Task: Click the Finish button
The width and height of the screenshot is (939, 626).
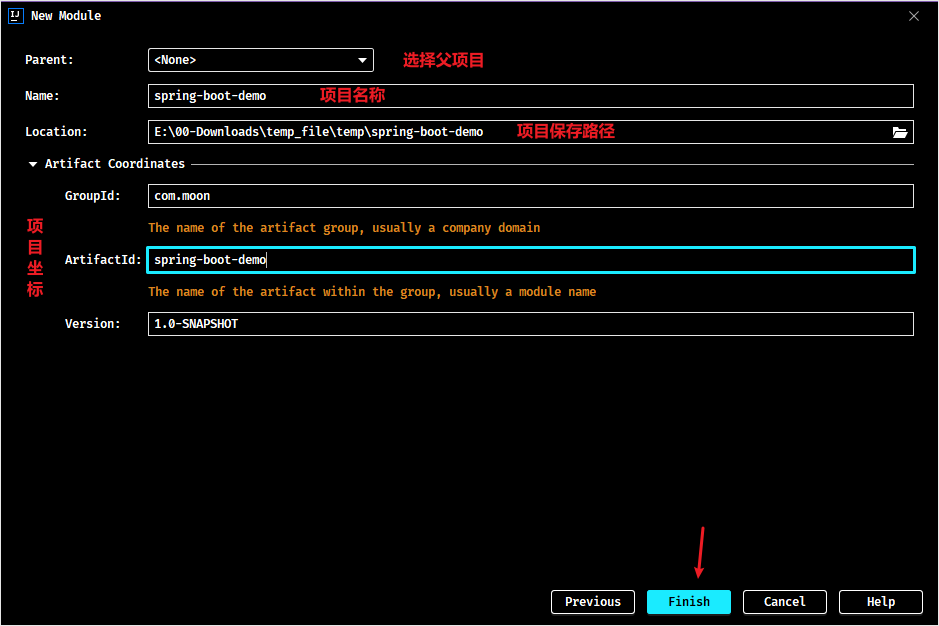Action: click(689, 601)
